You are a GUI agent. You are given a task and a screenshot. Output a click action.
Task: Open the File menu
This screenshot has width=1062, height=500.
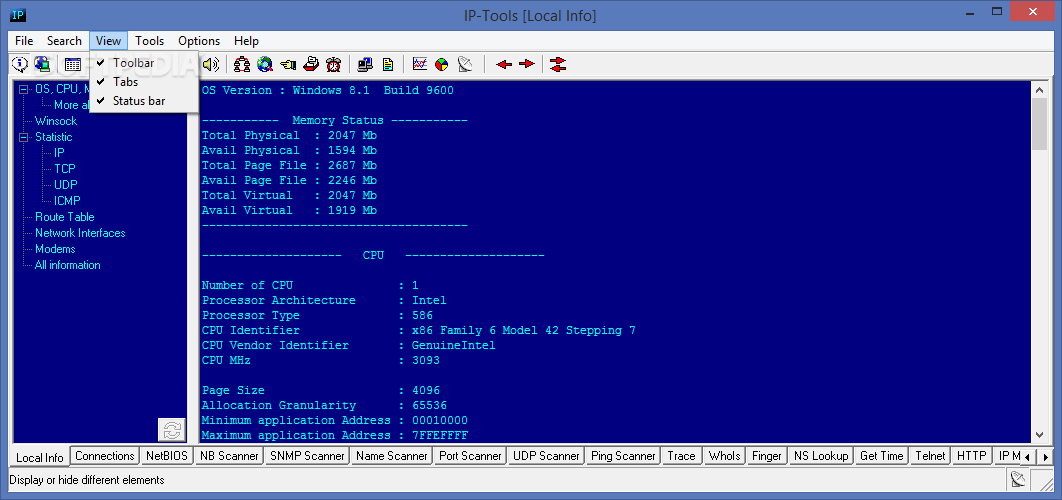point(24,41)
